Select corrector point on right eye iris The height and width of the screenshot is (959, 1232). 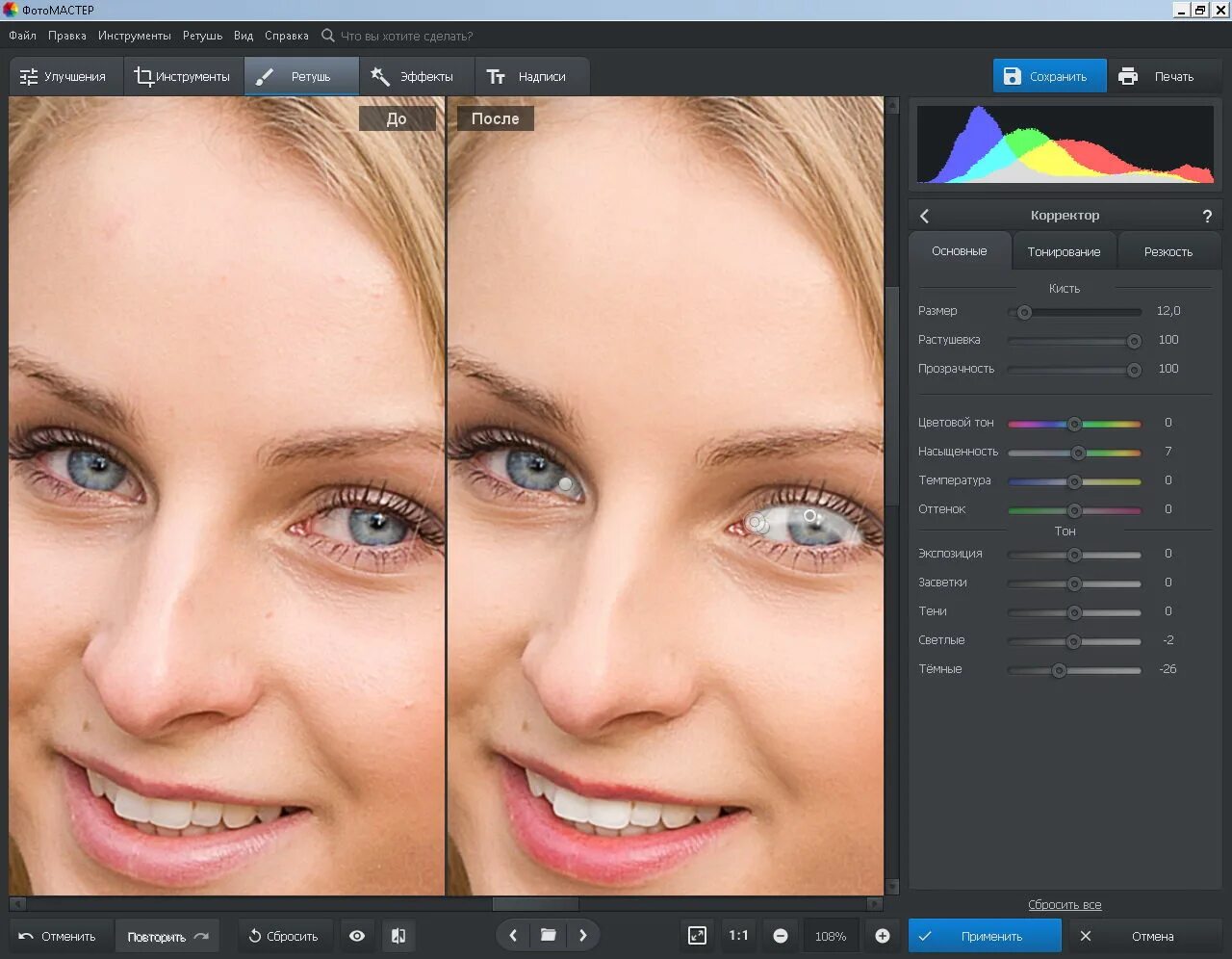point(810,517)
